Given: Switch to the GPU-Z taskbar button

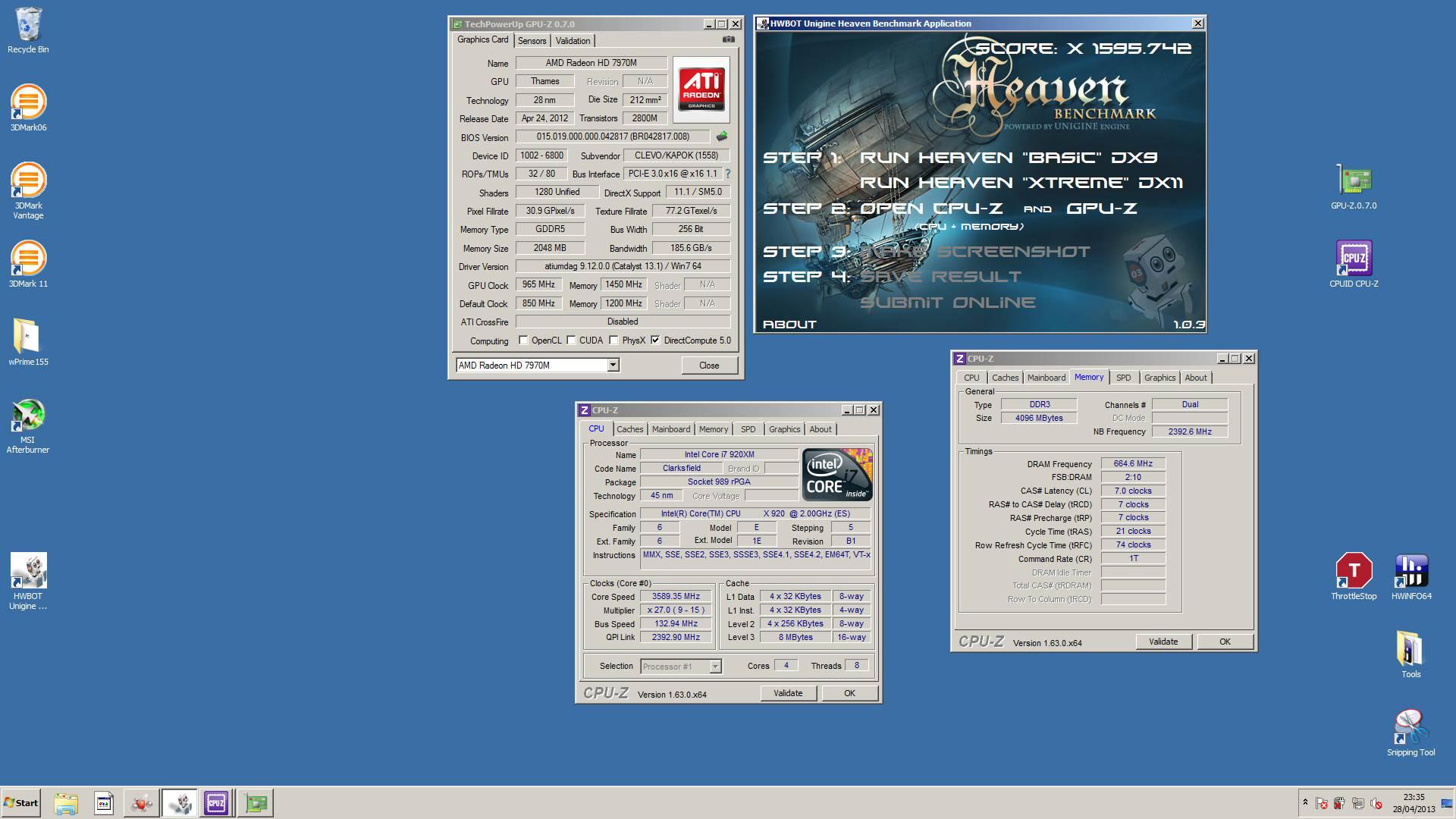Looking at the screenshot, I should pos(256,803).
